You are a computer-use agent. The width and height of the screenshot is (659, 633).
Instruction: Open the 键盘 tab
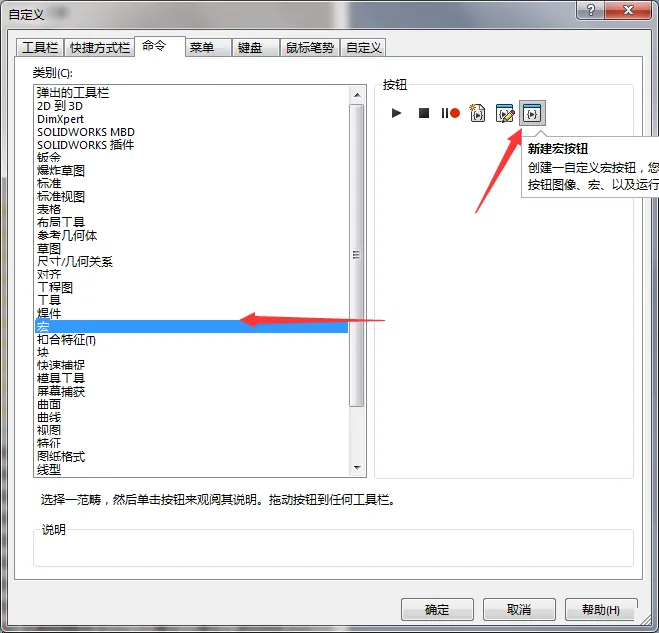(x=256, y=47)
